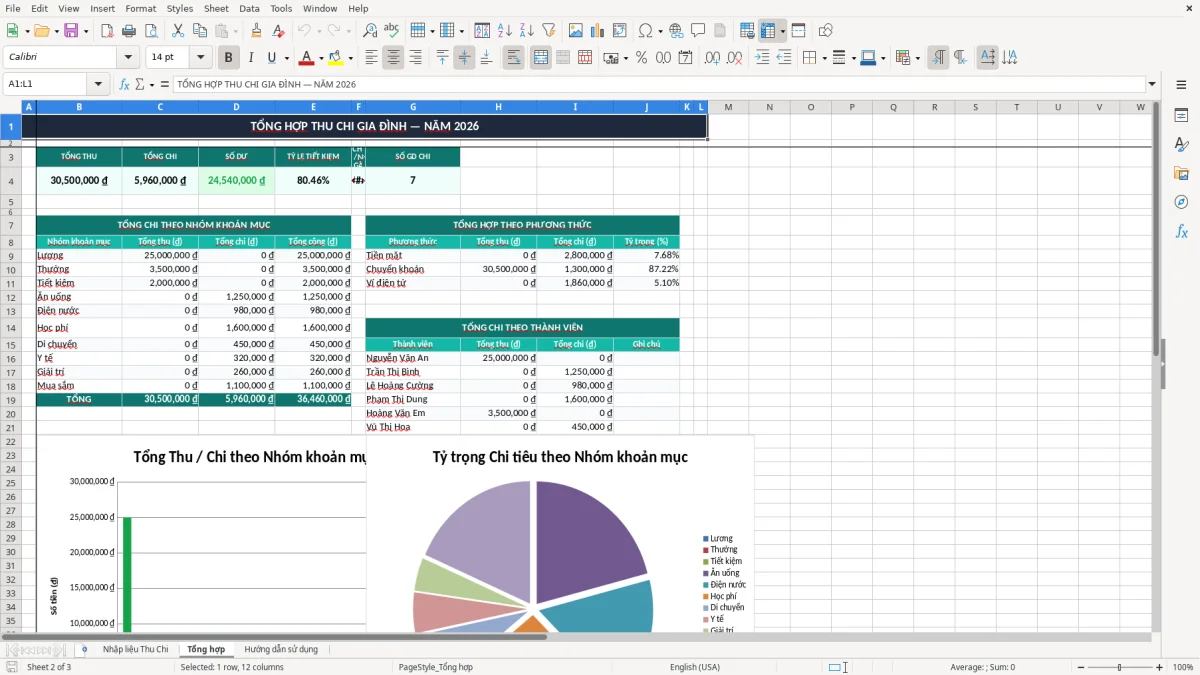Export directly as PDF icon
Image resolution: width=1200 pixels, height=675 pixels.
(x=107, y=31)
